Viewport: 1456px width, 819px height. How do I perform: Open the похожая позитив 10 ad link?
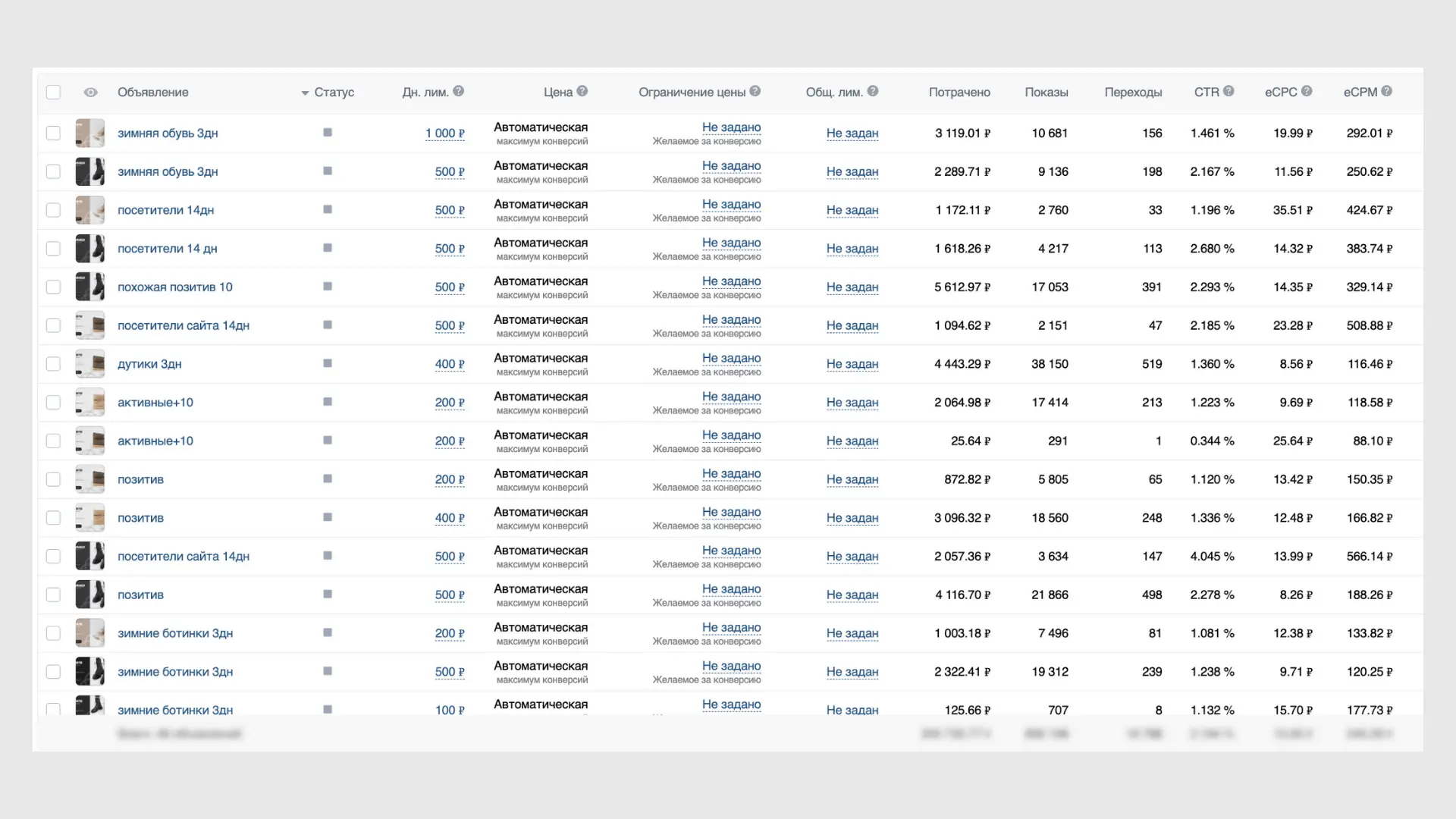pos(174,287)
